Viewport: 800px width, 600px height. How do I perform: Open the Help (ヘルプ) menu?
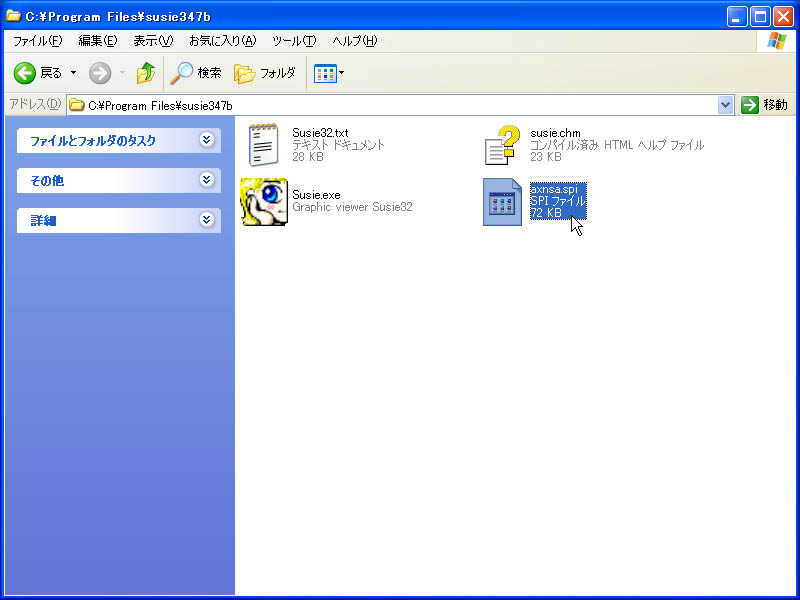click(355, 41)
